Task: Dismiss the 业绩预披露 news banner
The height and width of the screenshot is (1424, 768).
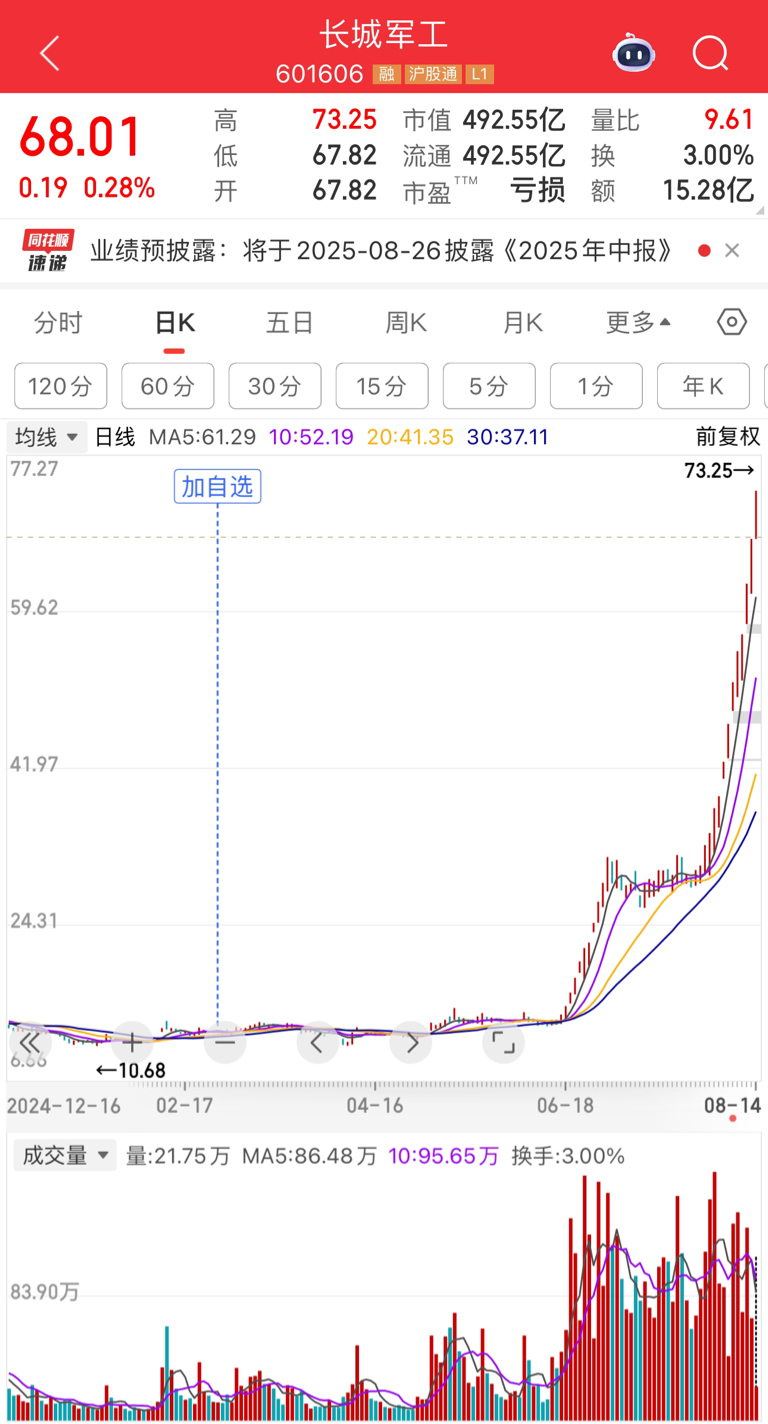Action: [732, 250]
